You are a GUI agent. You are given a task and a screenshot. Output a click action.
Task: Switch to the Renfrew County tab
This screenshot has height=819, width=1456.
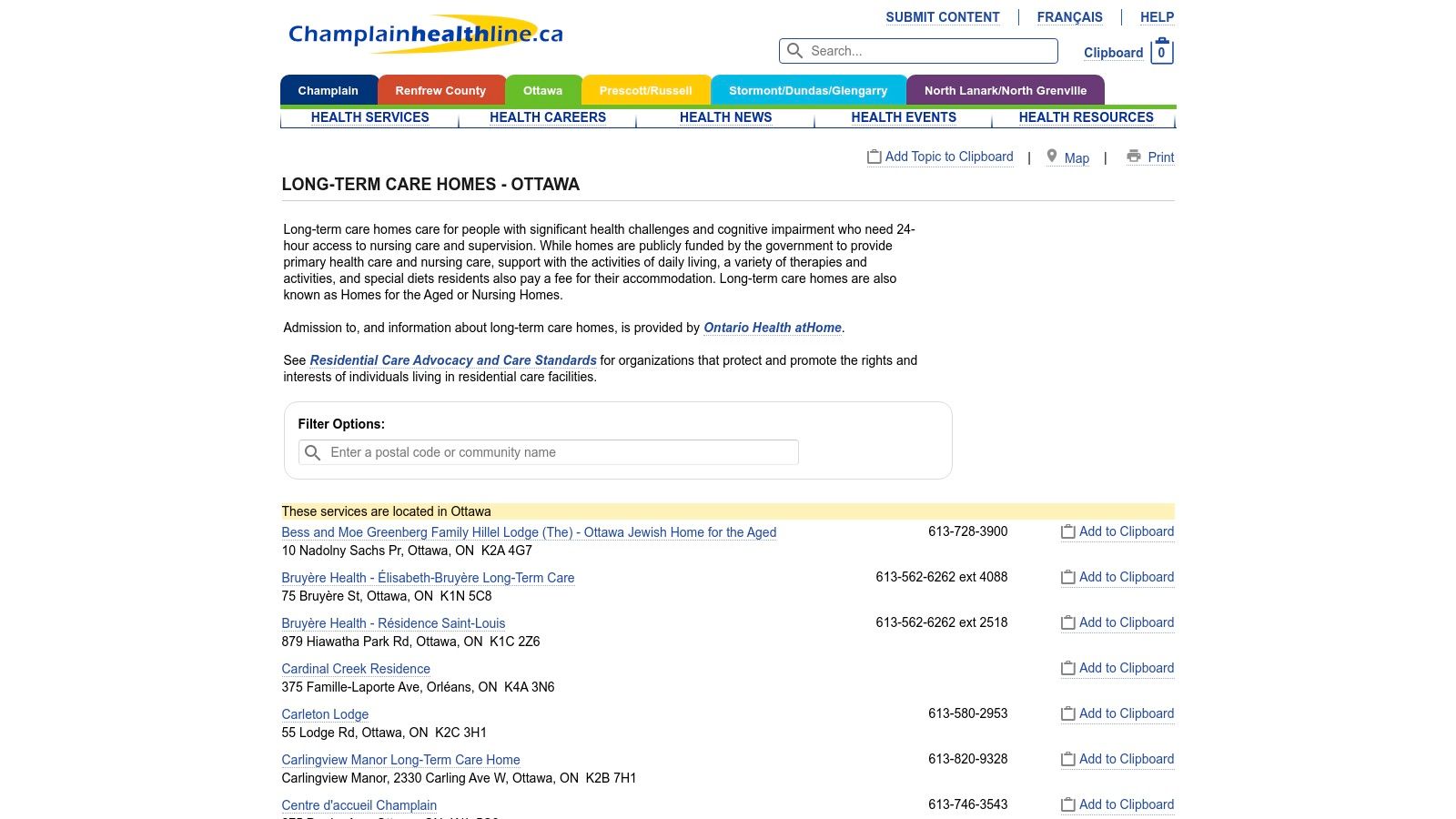pyautogui.click(x=441, y=90)
